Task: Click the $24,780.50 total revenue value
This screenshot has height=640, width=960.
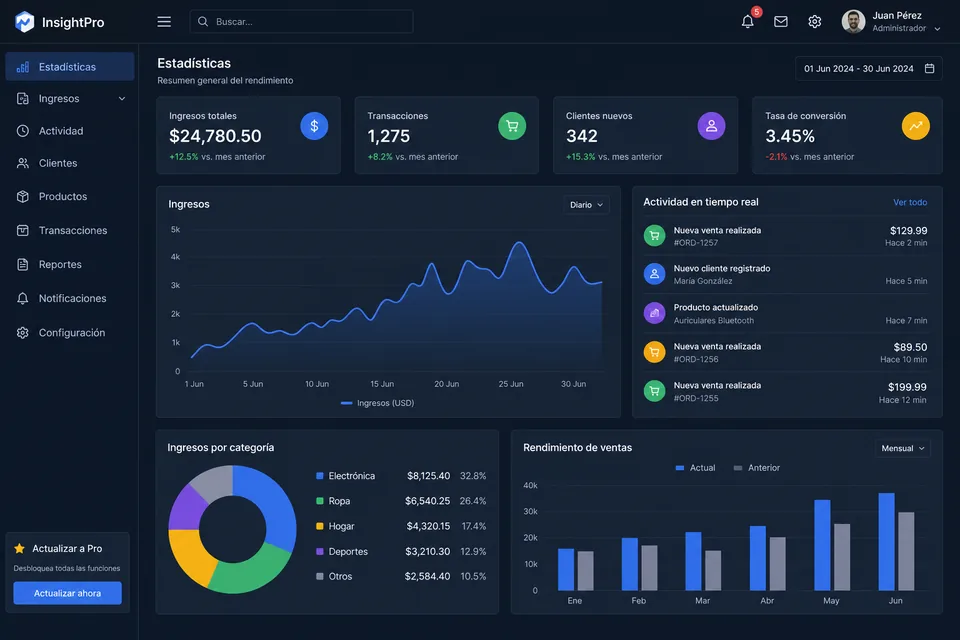Action: (215, 136)
